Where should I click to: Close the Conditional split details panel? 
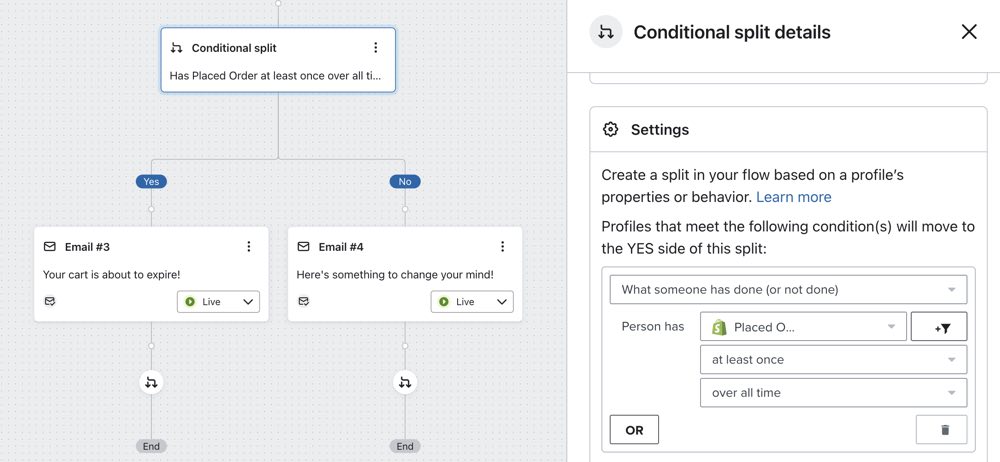pyautogui.click(x=969, y=32)
